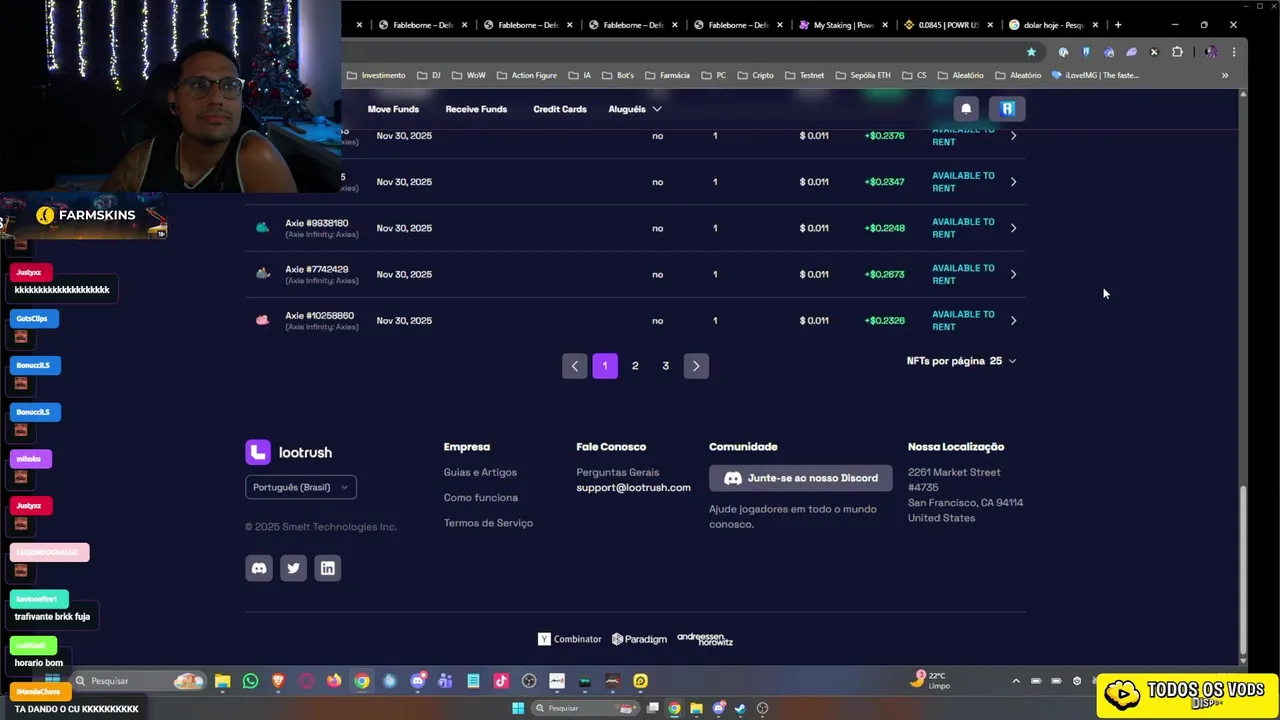Click the Axie #7742429 thumbnail image
Screen dimensions: 1280x720
(262, 274)
